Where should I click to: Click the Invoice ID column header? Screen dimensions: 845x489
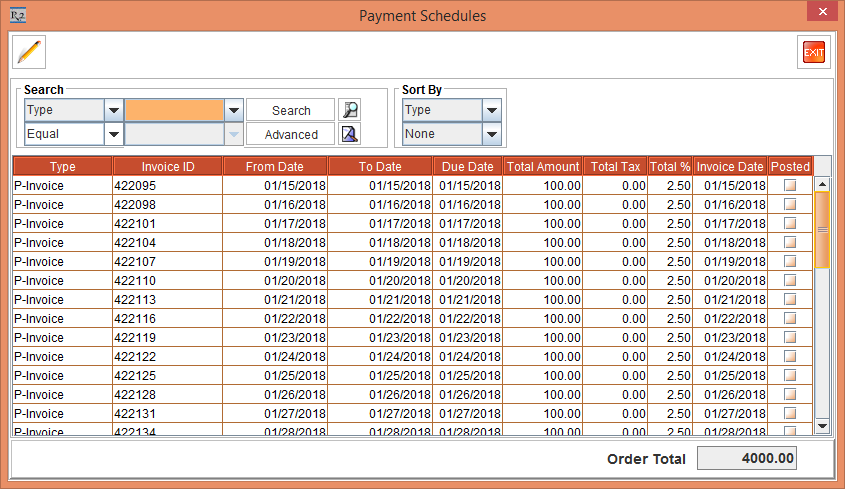pos(167,166)
